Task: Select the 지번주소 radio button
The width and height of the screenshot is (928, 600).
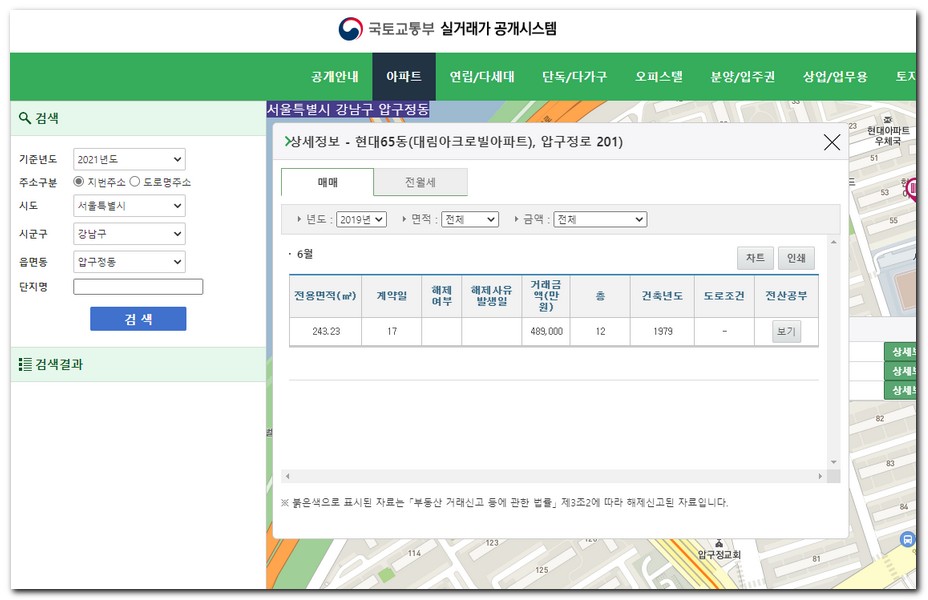Action: click(x=79, y=182)
